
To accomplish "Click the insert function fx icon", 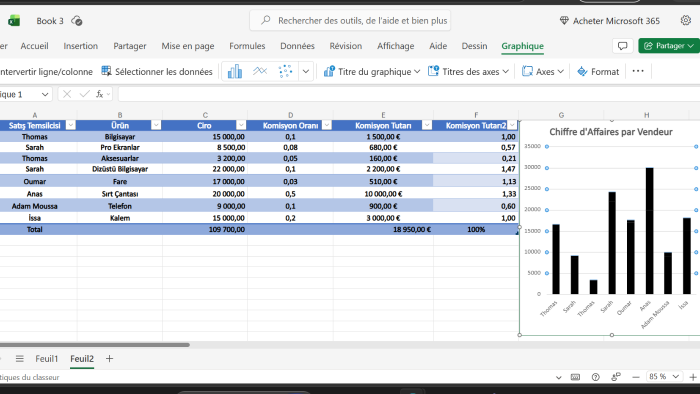I will coord(100,94).
